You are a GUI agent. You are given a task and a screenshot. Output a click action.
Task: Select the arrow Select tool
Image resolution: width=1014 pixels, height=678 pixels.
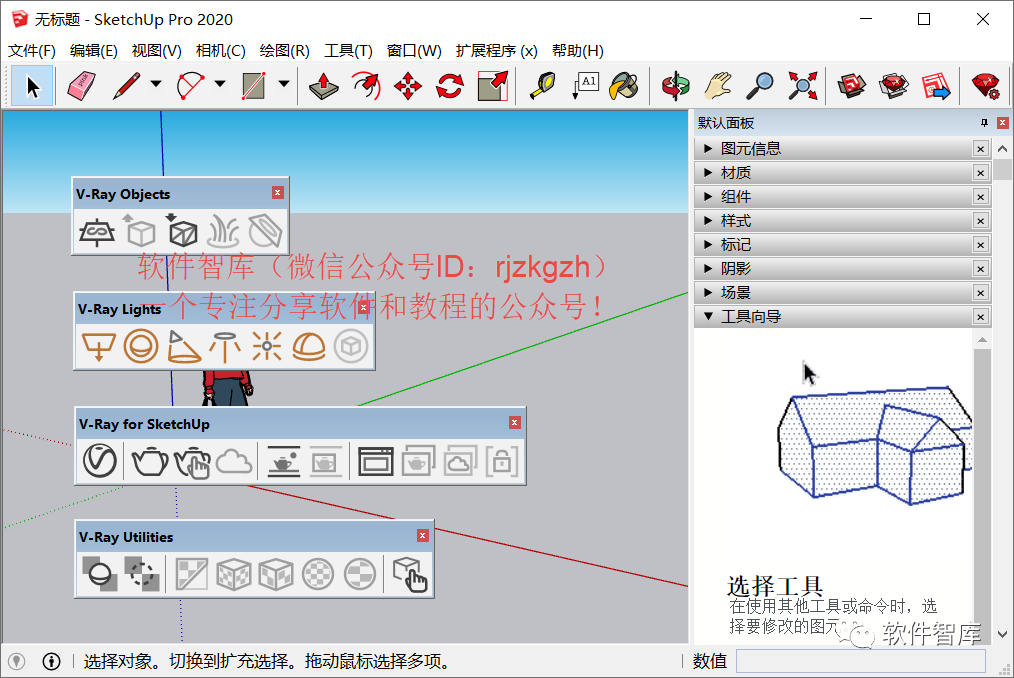point(32,85)
